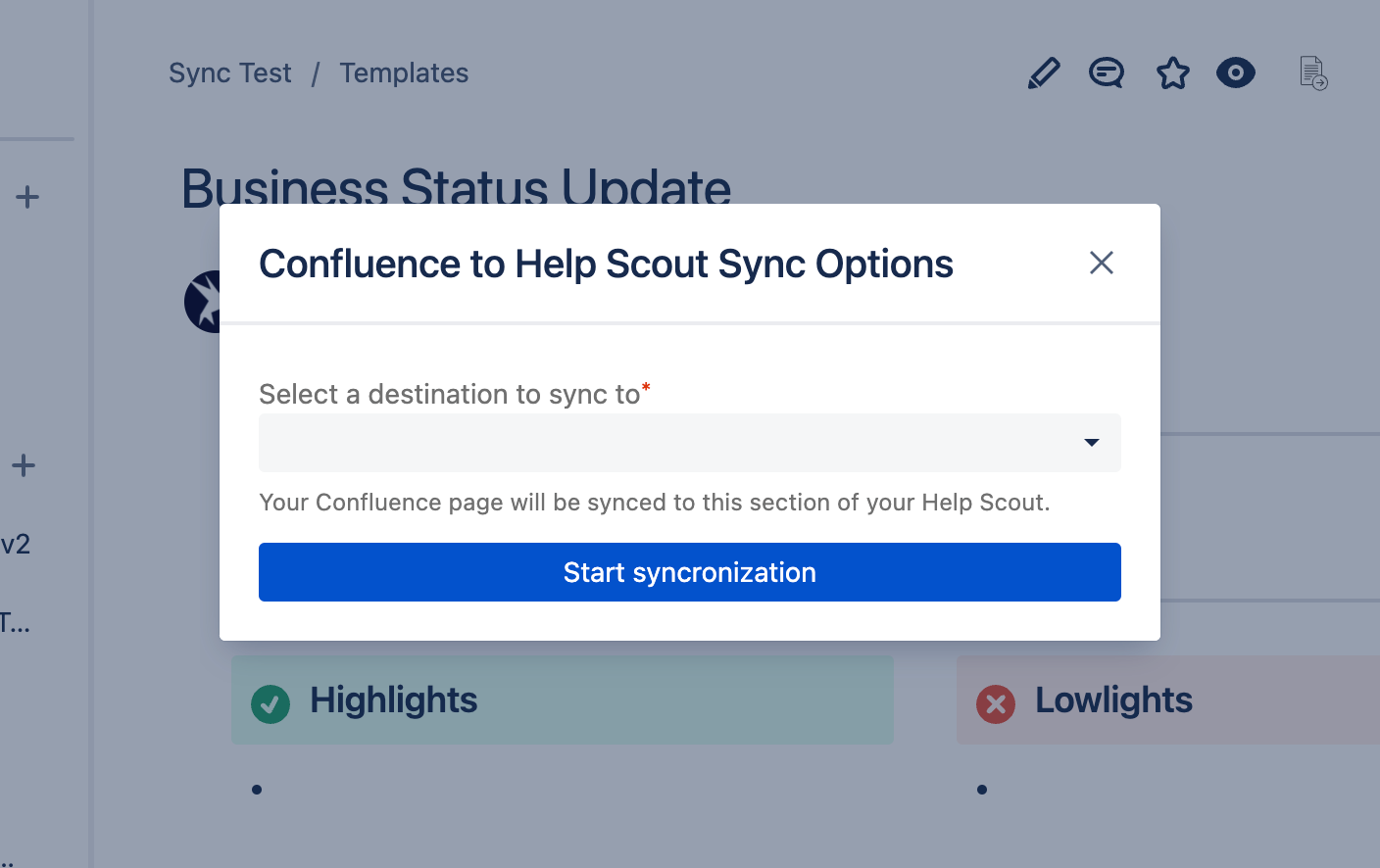Toggle the watch page eye icon

pos(1235,73)
